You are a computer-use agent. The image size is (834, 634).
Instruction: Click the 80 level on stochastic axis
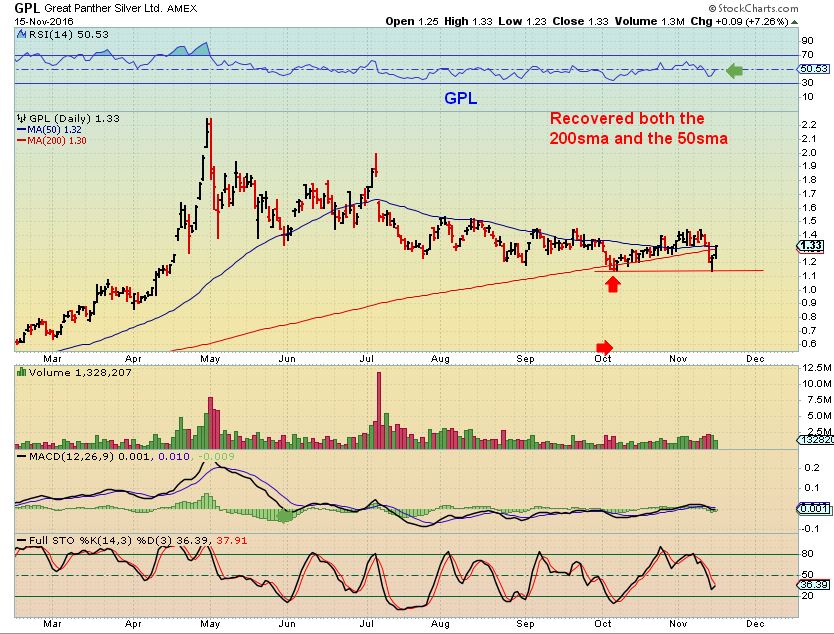coord(807,554)
